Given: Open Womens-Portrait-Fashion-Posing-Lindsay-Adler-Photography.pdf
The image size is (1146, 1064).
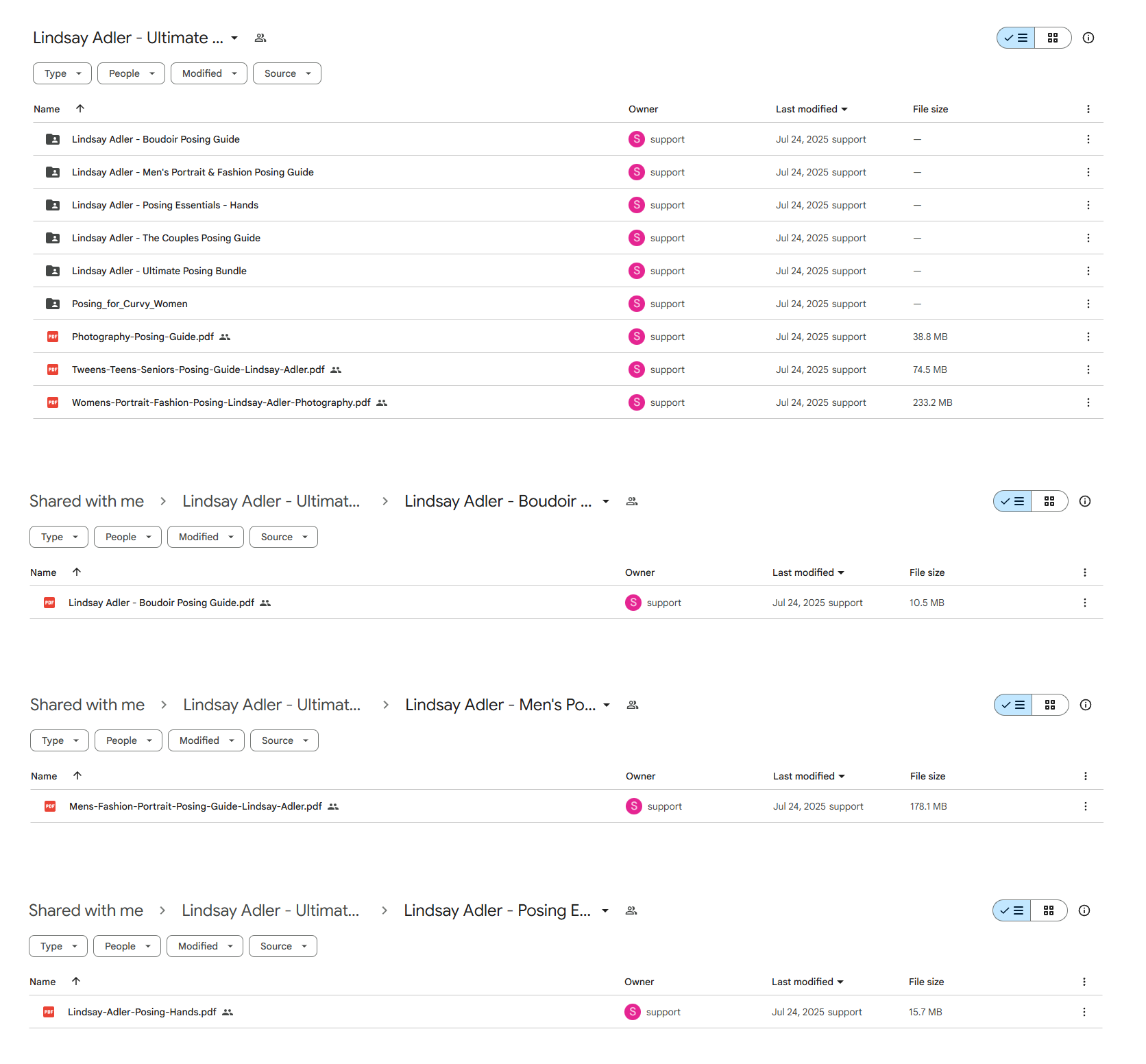Looking at the screenshot, I should pos(221,402).
